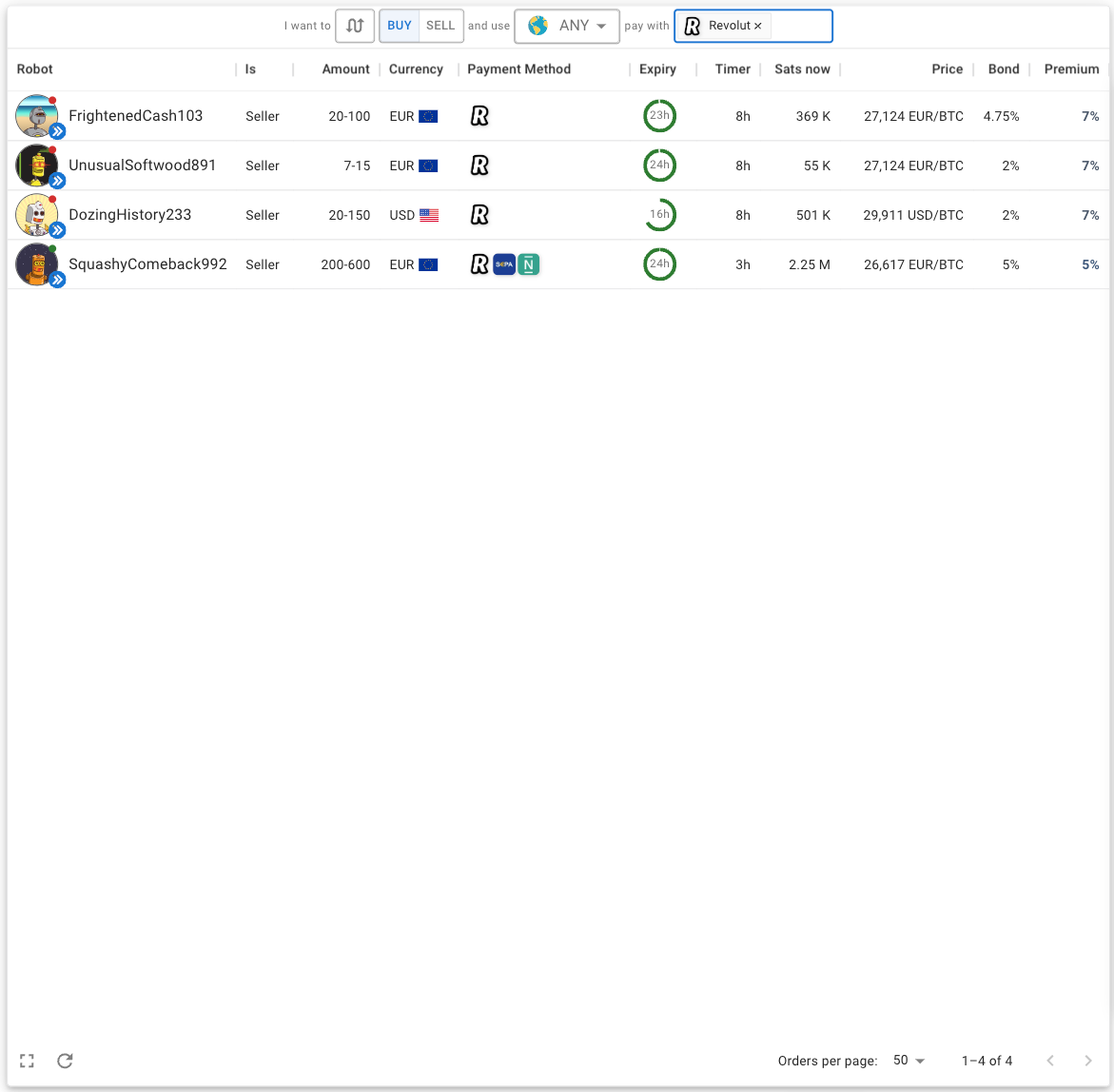Select the SELL toggle option
1114x1092 pixels.
(x=440, y=26)
